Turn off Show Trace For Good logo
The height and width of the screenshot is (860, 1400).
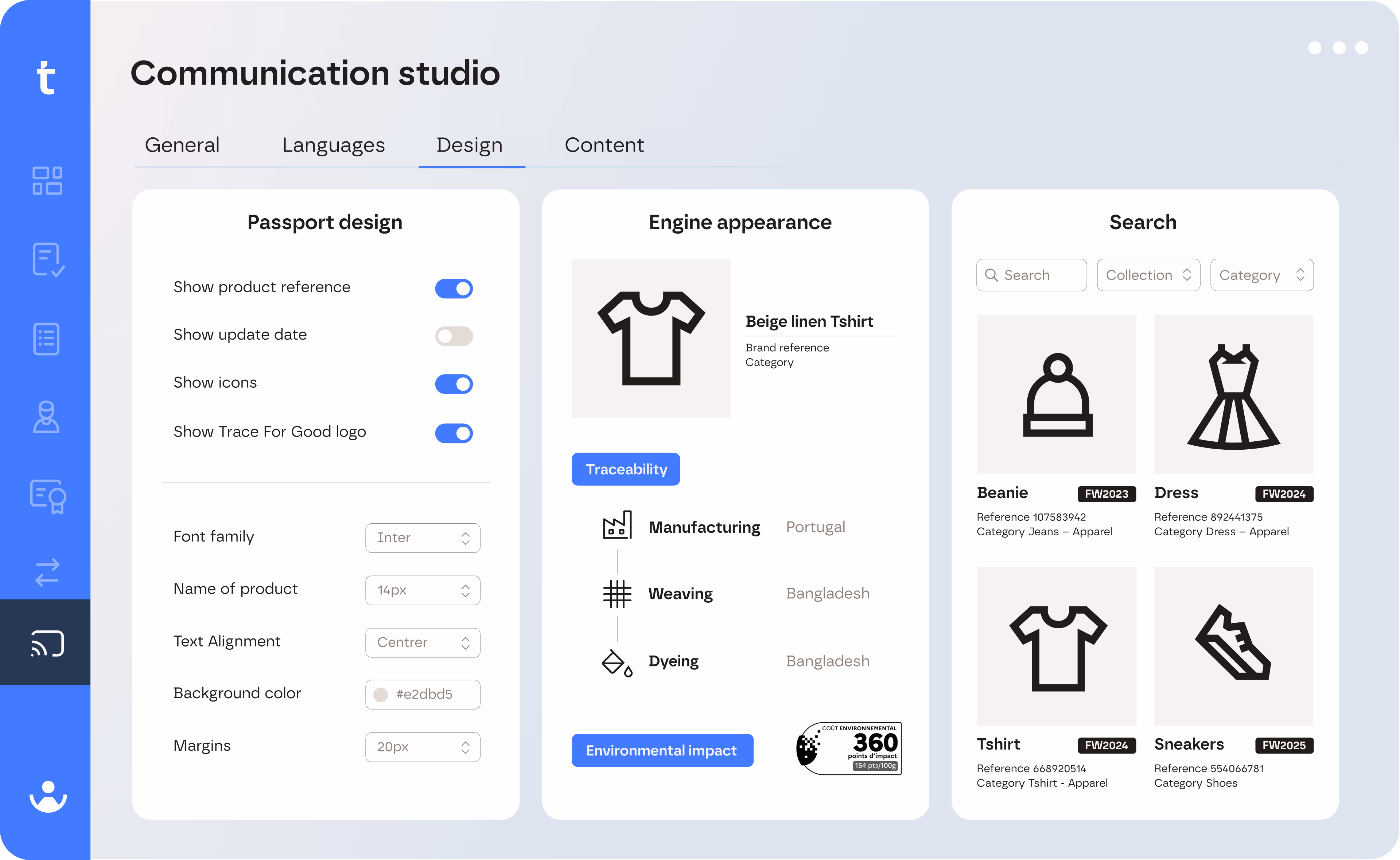(x=454, y=433)
